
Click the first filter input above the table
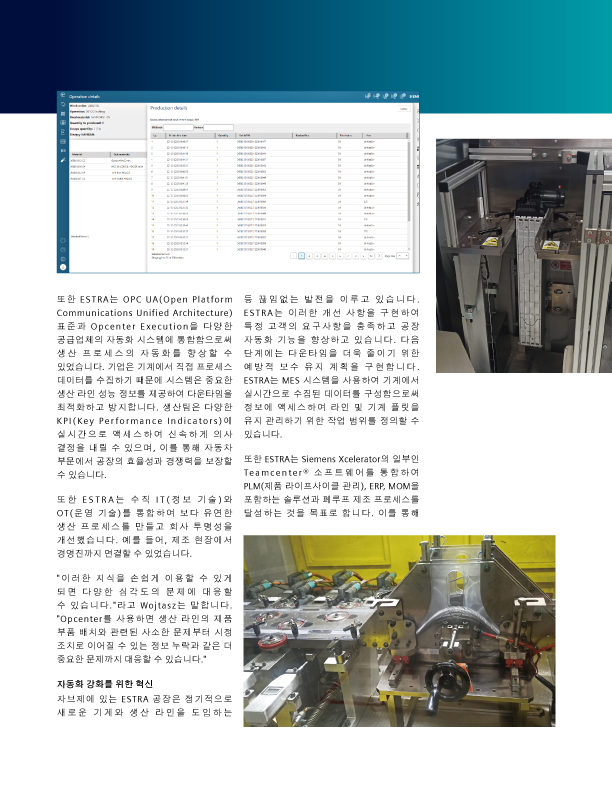pyautogui.click(x=178, y=127)
